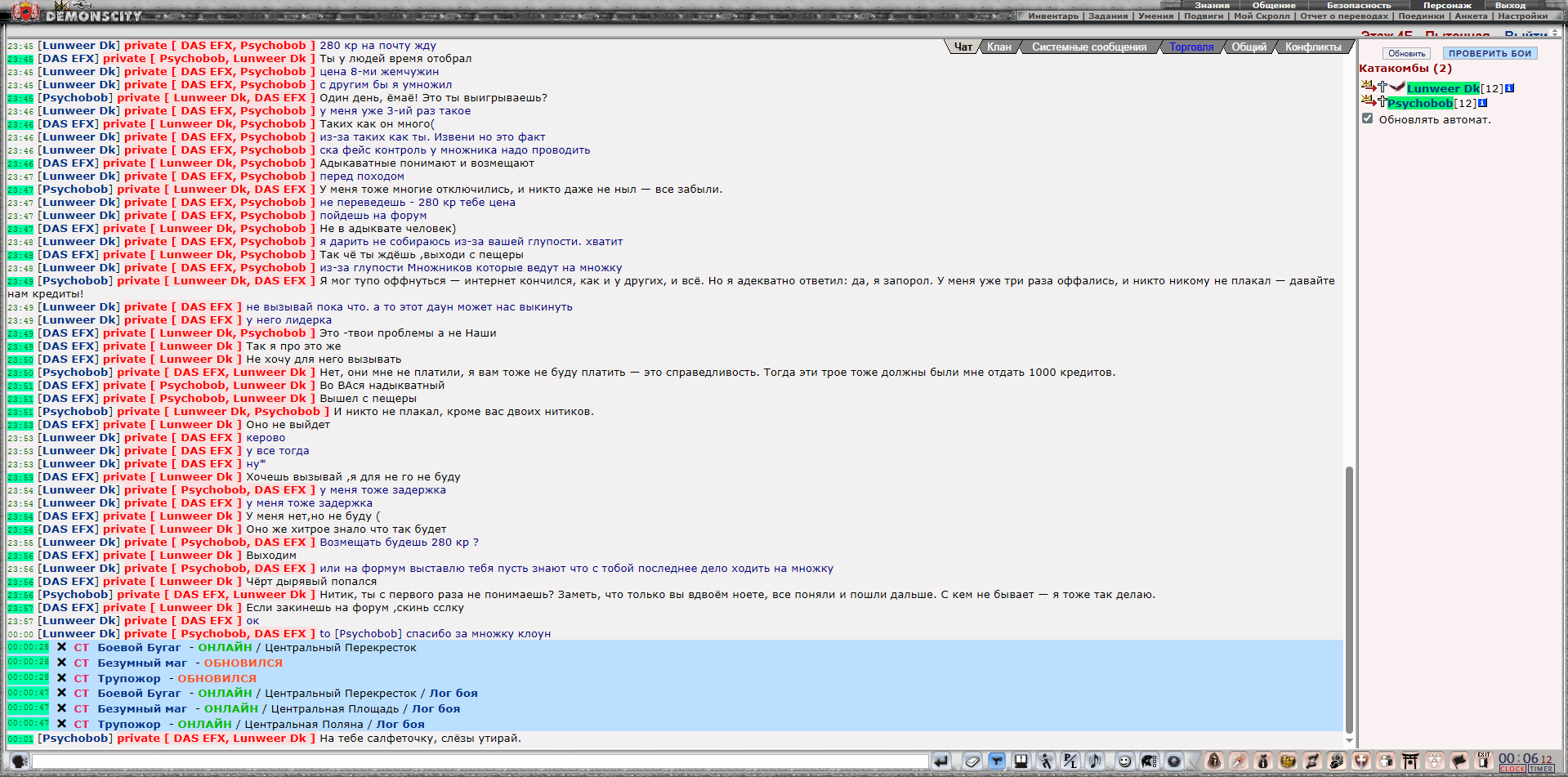
Task: Open the 'Общение' top menu
Action: pos(1274,5)
